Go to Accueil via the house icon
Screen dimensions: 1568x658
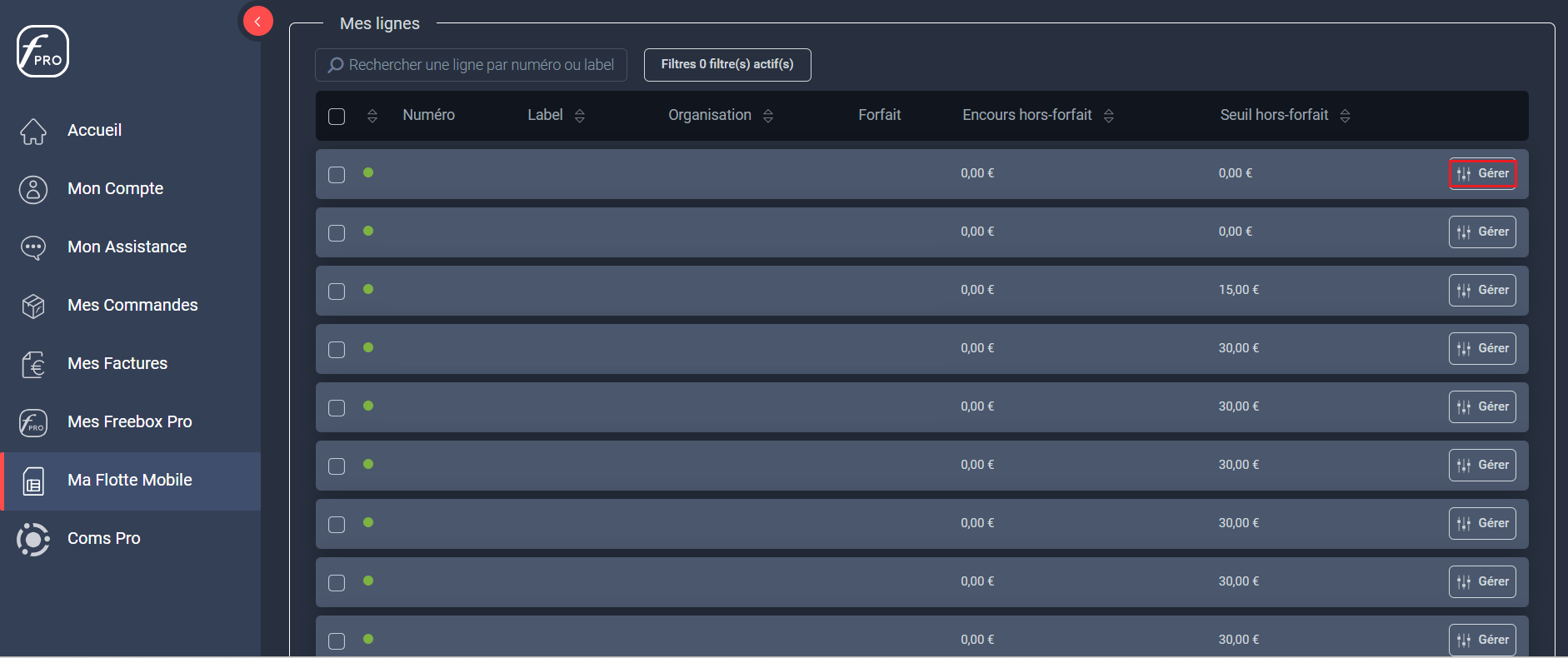(x=33, y=131)
